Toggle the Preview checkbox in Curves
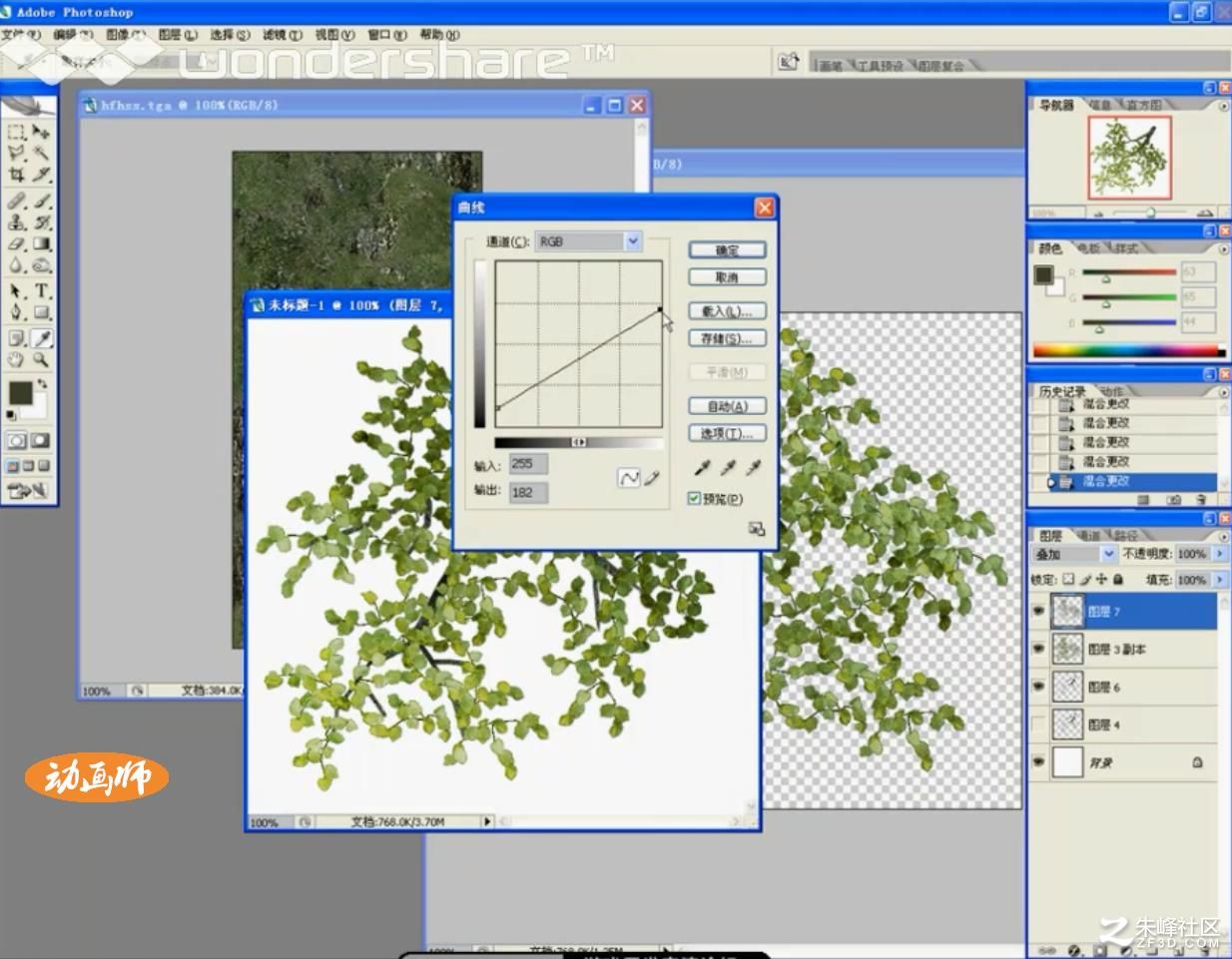 pos(694,499)
